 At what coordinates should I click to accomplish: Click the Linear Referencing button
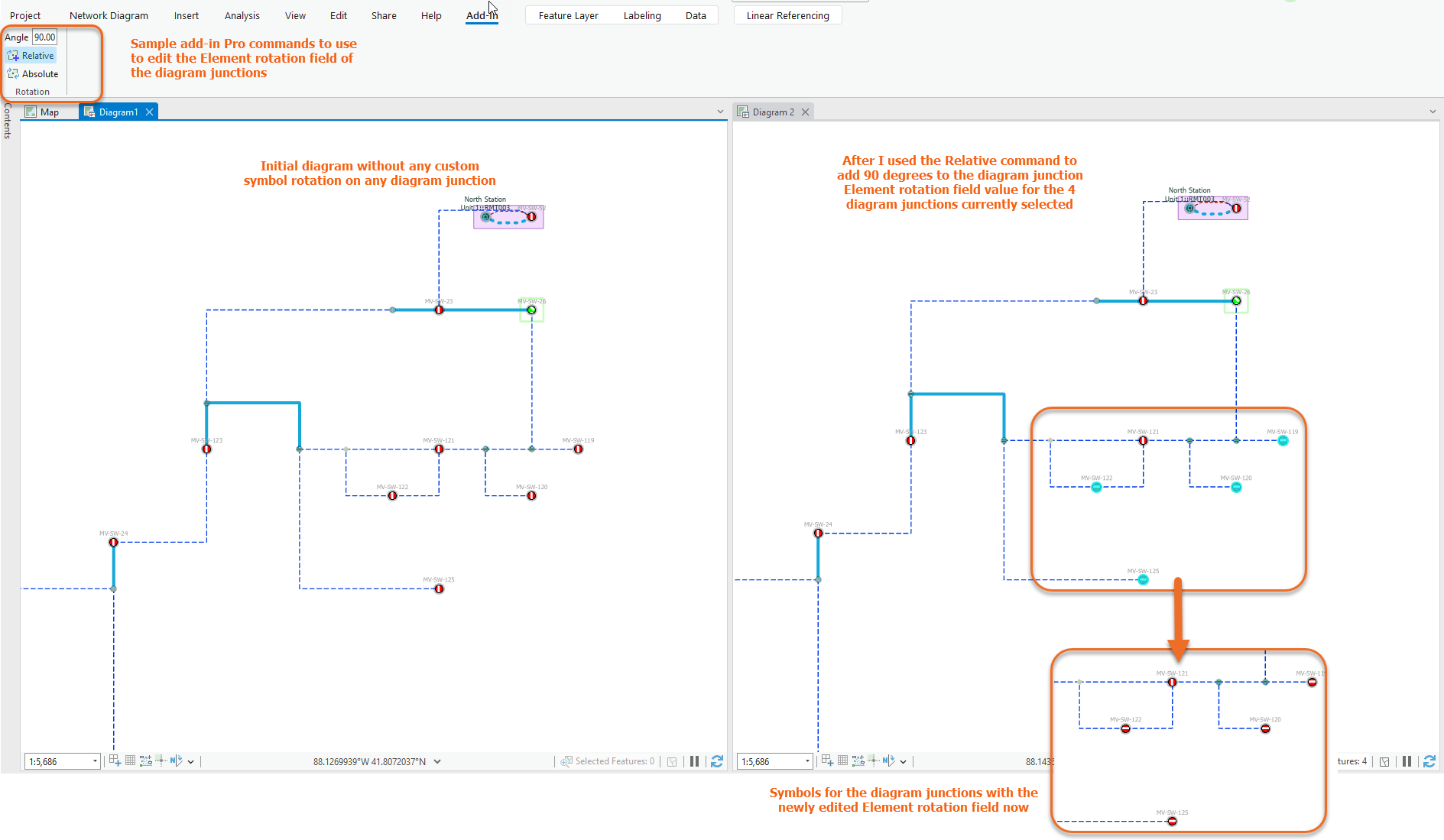tap(787, 15)
